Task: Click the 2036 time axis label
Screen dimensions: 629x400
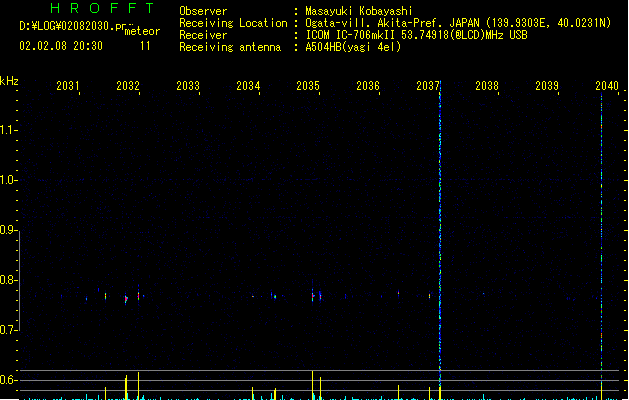Action: click(368, 86)
